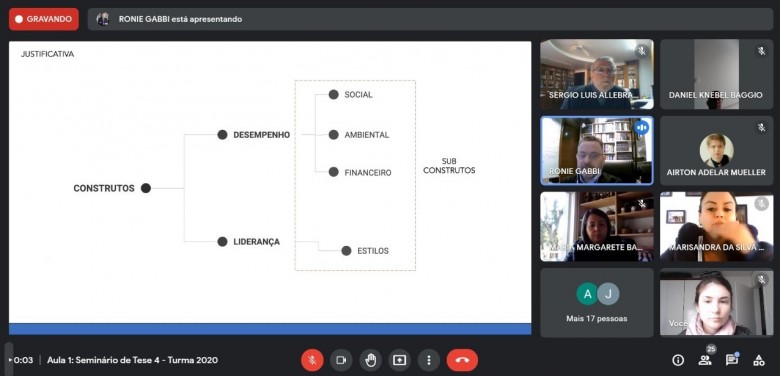Viewport: 780px width, 376px height.
Task: Click muted mic icon on Maria Margarete tile
Action: tap(642, 203)
